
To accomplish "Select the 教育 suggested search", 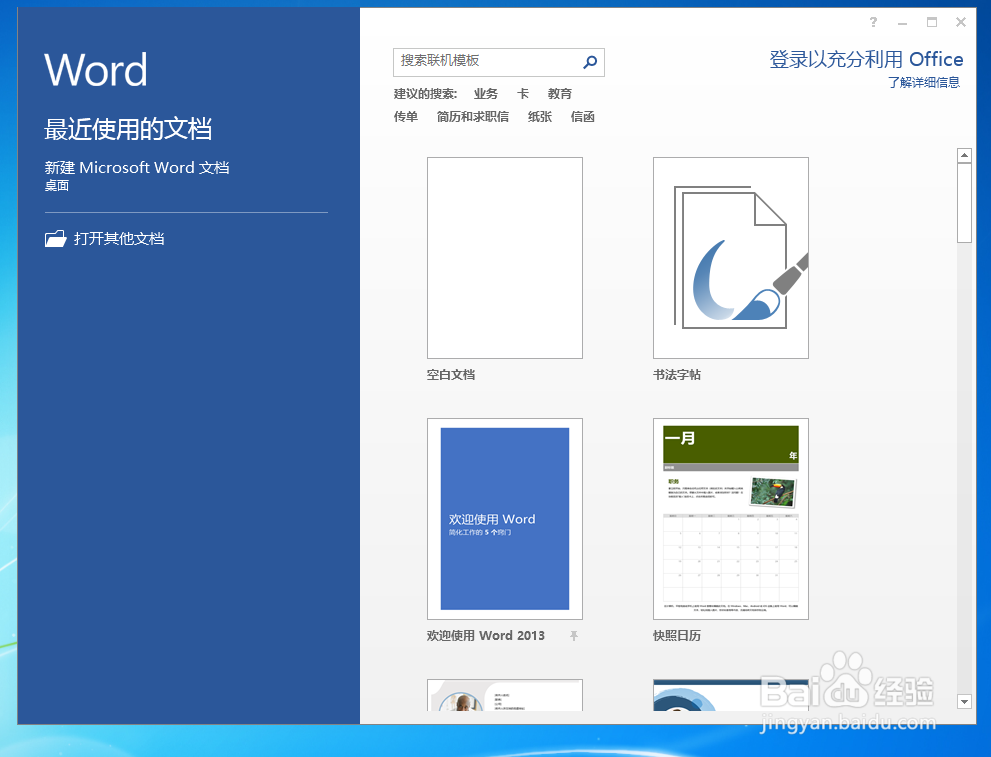I will point(560,94).
